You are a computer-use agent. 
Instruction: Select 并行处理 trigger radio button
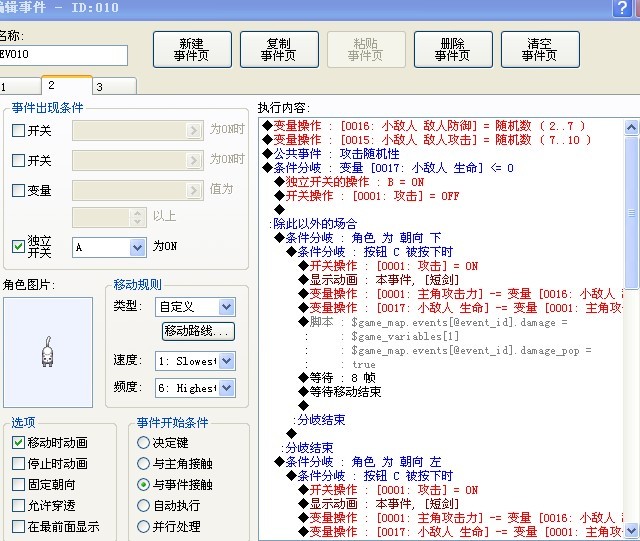tap(143, 526)
